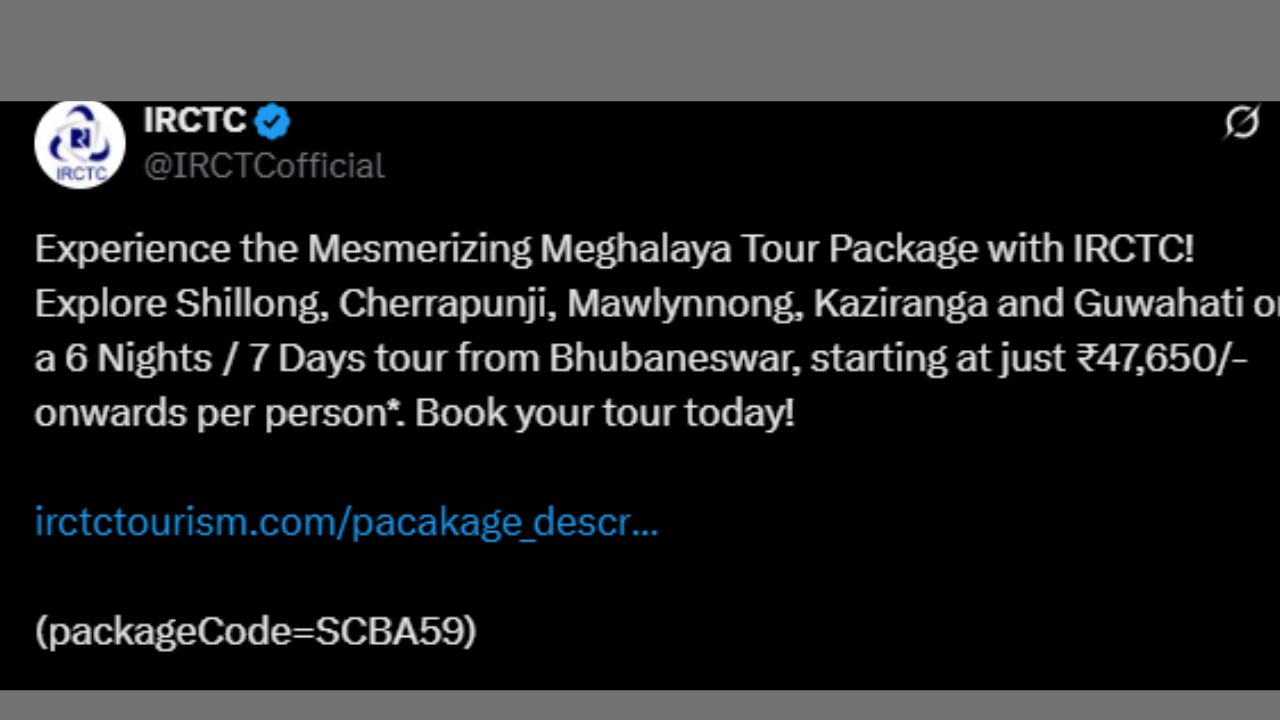Click the blue verified badge
1280x720 pixels.
tap(272, 122)
